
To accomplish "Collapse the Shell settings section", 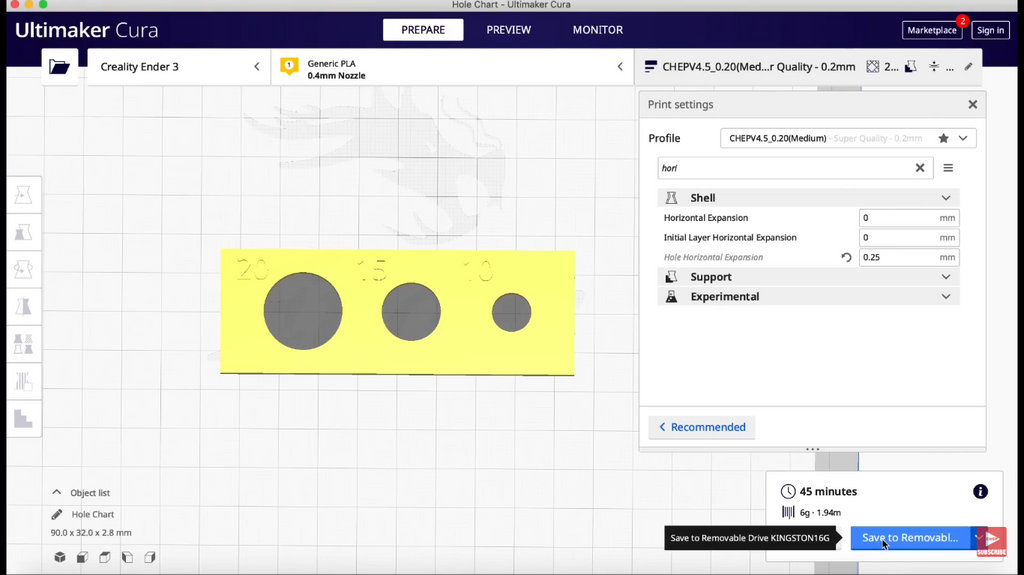I will pyautogui.click(x=946, y=198).
